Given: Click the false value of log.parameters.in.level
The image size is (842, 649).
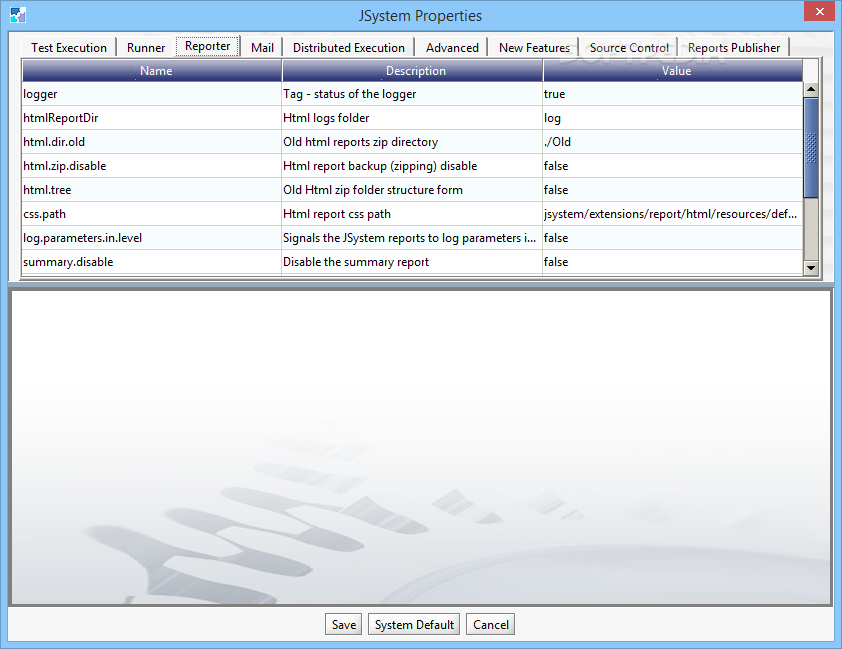Looking at the screenshot, I should click(673, 238).
